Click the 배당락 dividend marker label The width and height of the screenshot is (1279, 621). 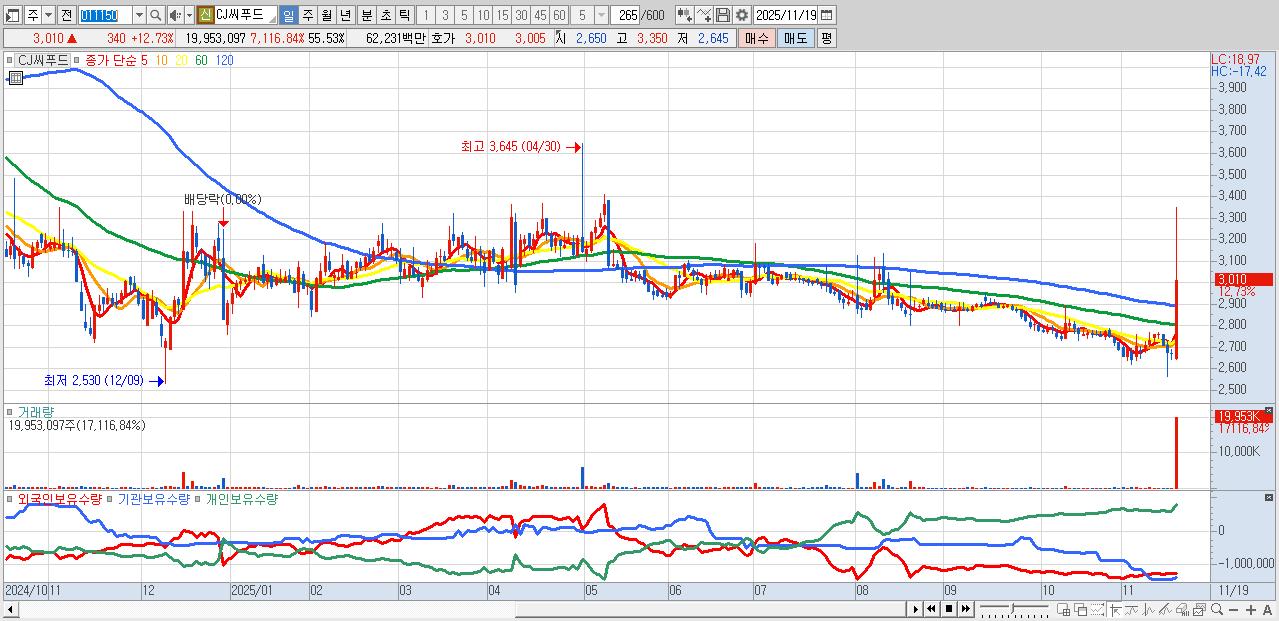click(222, 200)
